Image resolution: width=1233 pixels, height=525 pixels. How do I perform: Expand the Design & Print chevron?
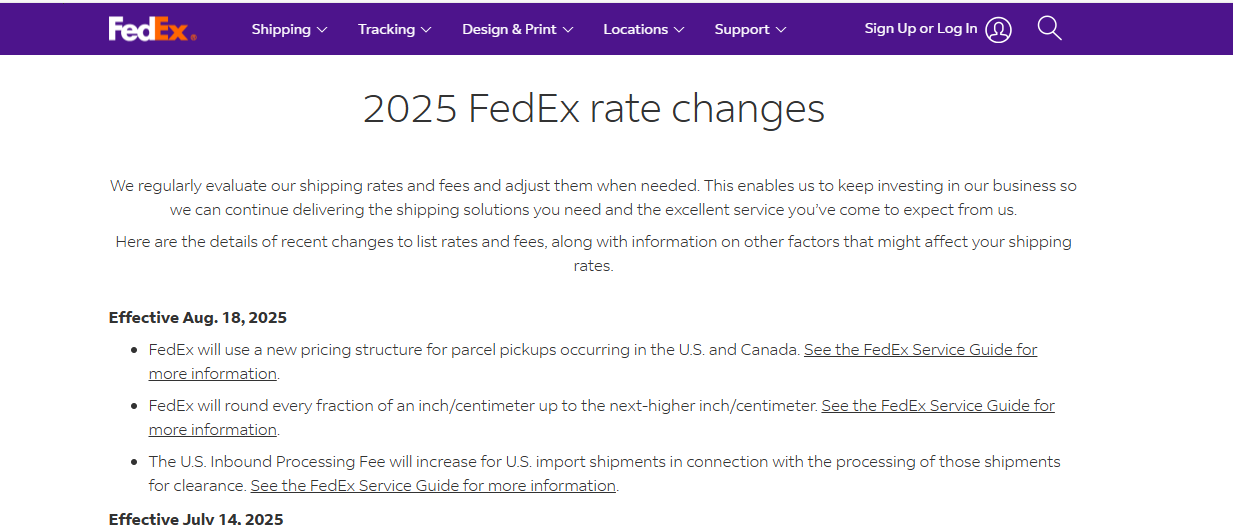[x=568, y=30]
